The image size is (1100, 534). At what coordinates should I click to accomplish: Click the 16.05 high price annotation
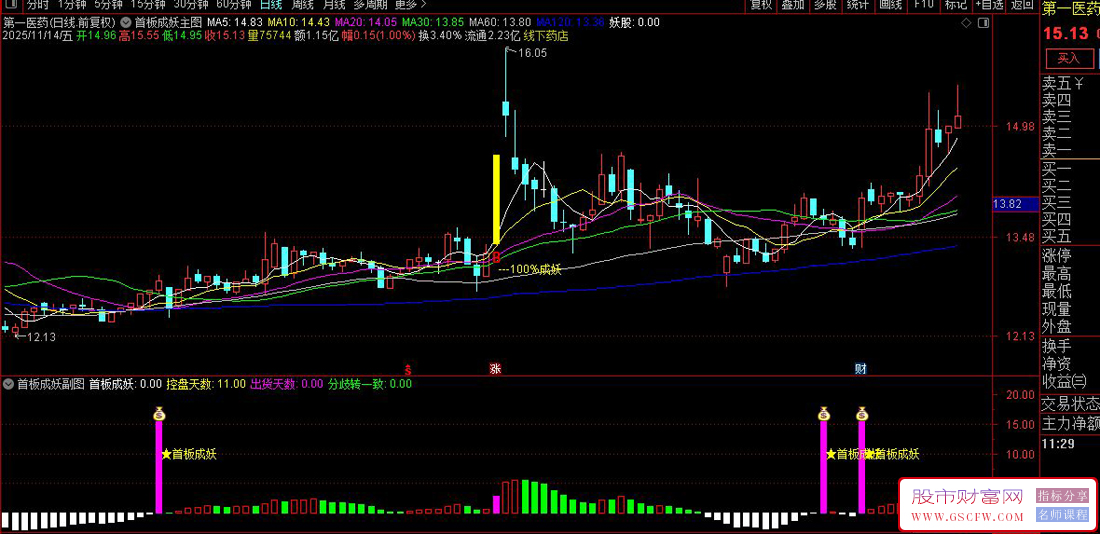click(532, 53)
